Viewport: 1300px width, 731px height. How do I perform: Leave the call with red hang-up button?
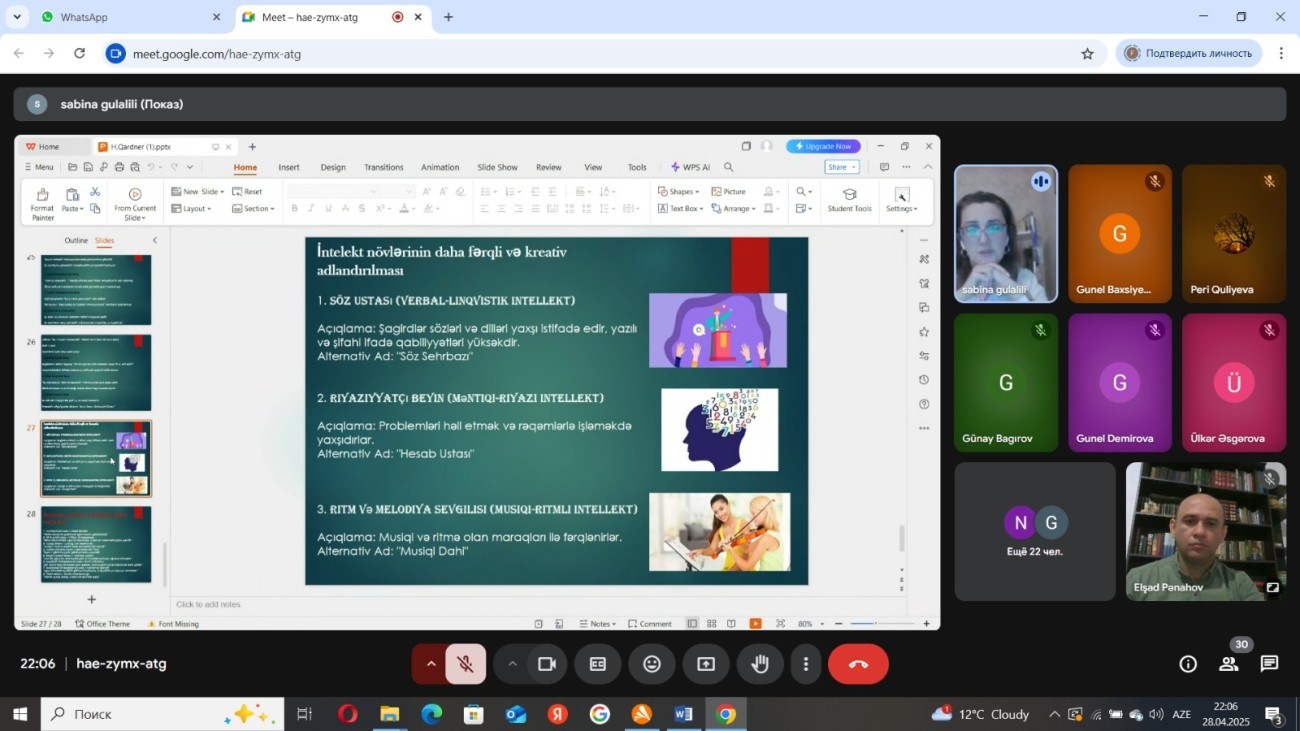pyautogui.click(x=858, y=664)
